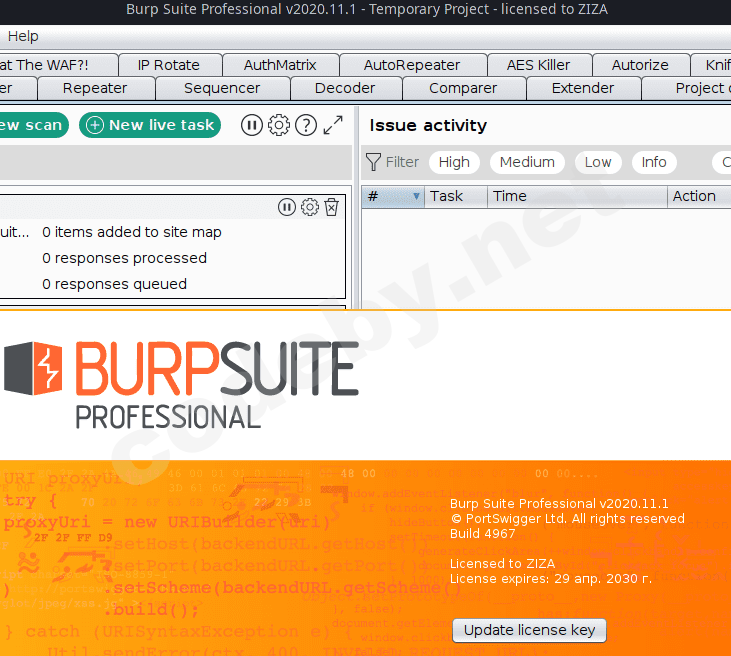Sort issues by Task column header

(455, 196)
